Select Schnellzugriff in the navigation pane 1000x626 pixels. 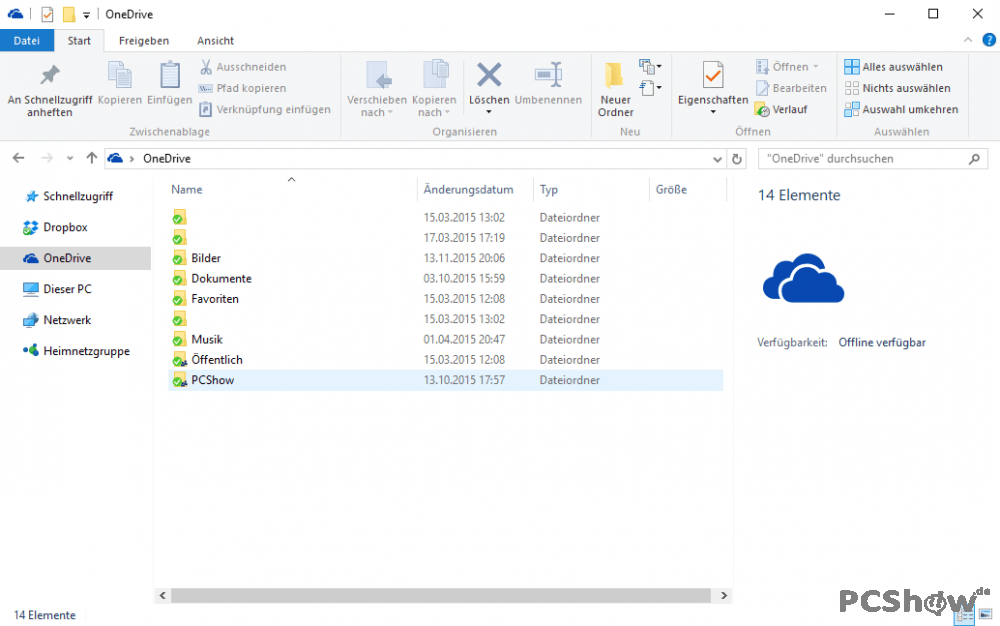point(69,196)
